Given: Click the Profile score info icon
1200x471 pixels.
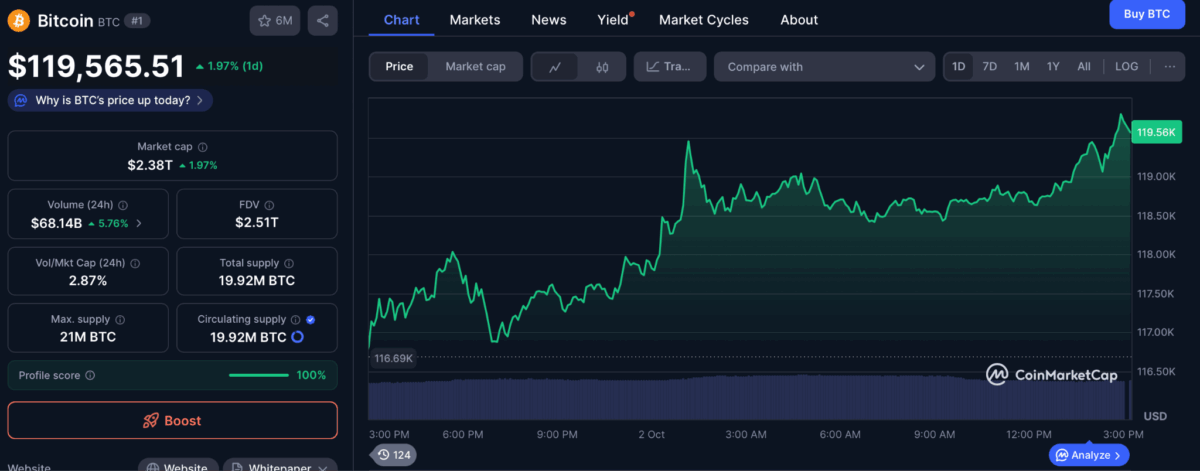Looking at the screenshot, I should pyautogui.click(x=90, y=375).
